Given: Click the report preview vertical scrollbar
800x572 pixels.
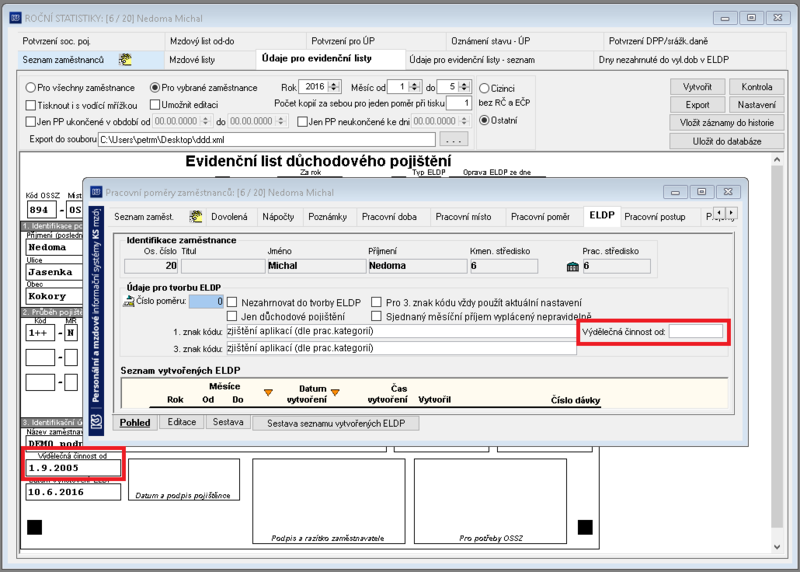Looking at the screenshot, I should coord(777,353).
